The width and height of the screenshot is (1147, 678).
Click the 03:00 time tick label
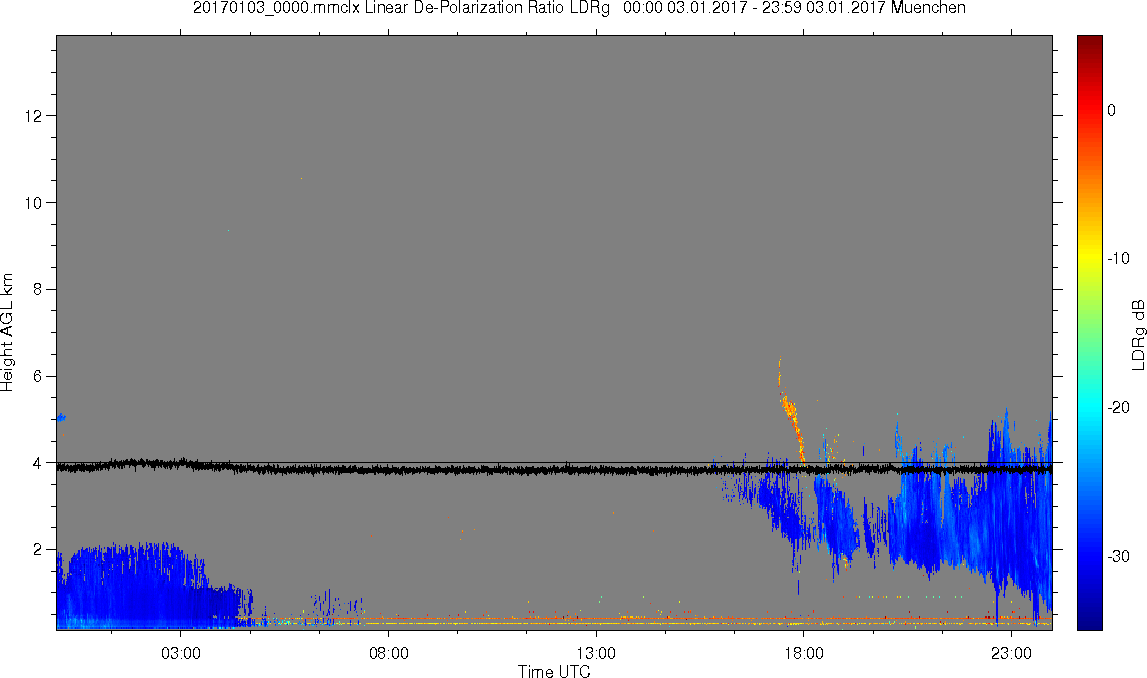coord(181,653)
